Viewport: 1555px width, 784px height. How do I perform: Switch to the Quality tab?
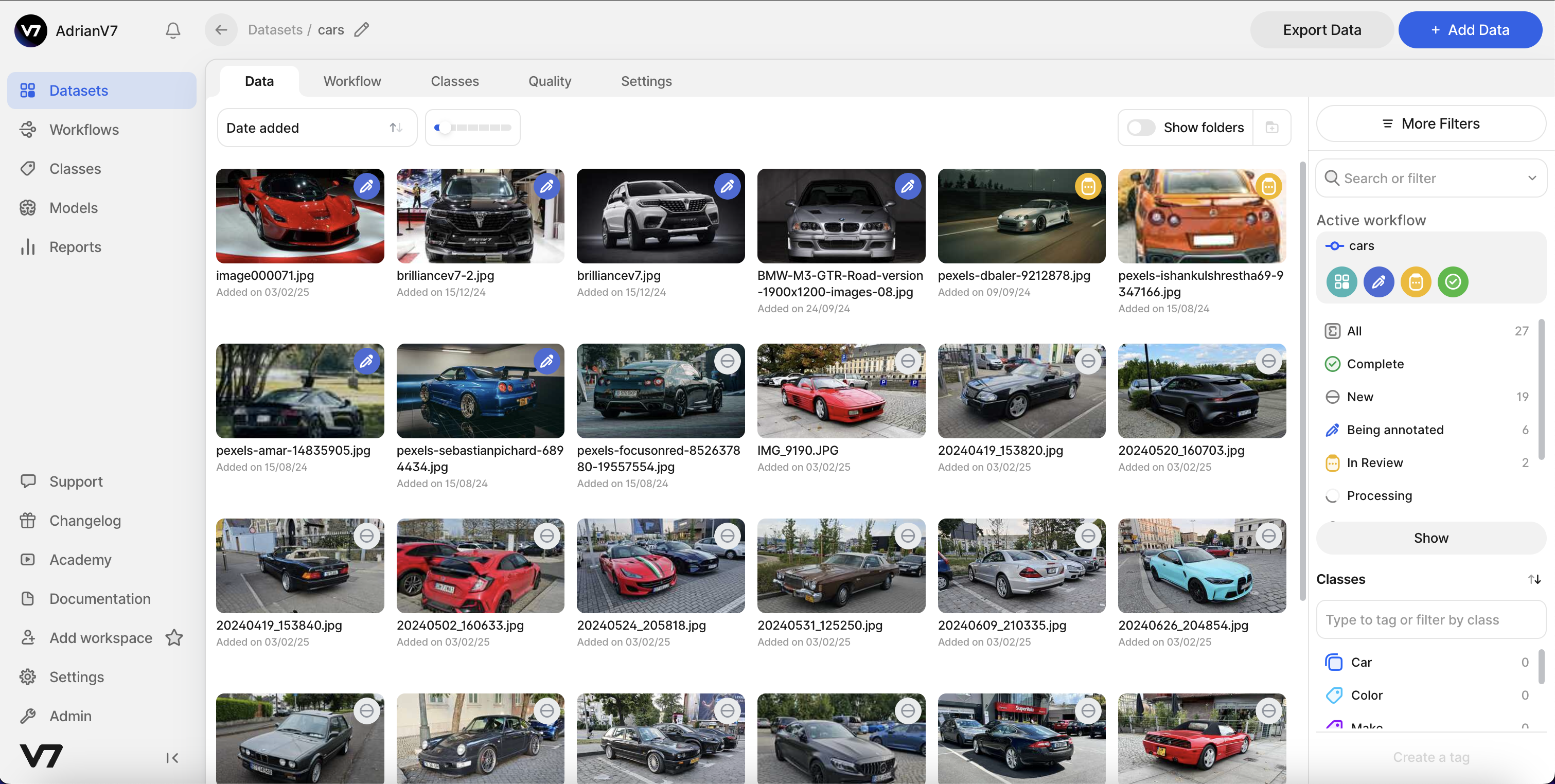click(x=550, y=81)
